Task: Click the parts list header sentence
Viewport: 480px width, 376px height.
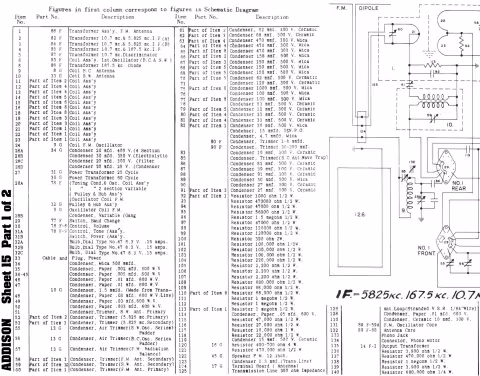Action: pyautogui.click(x=153, y=9)
